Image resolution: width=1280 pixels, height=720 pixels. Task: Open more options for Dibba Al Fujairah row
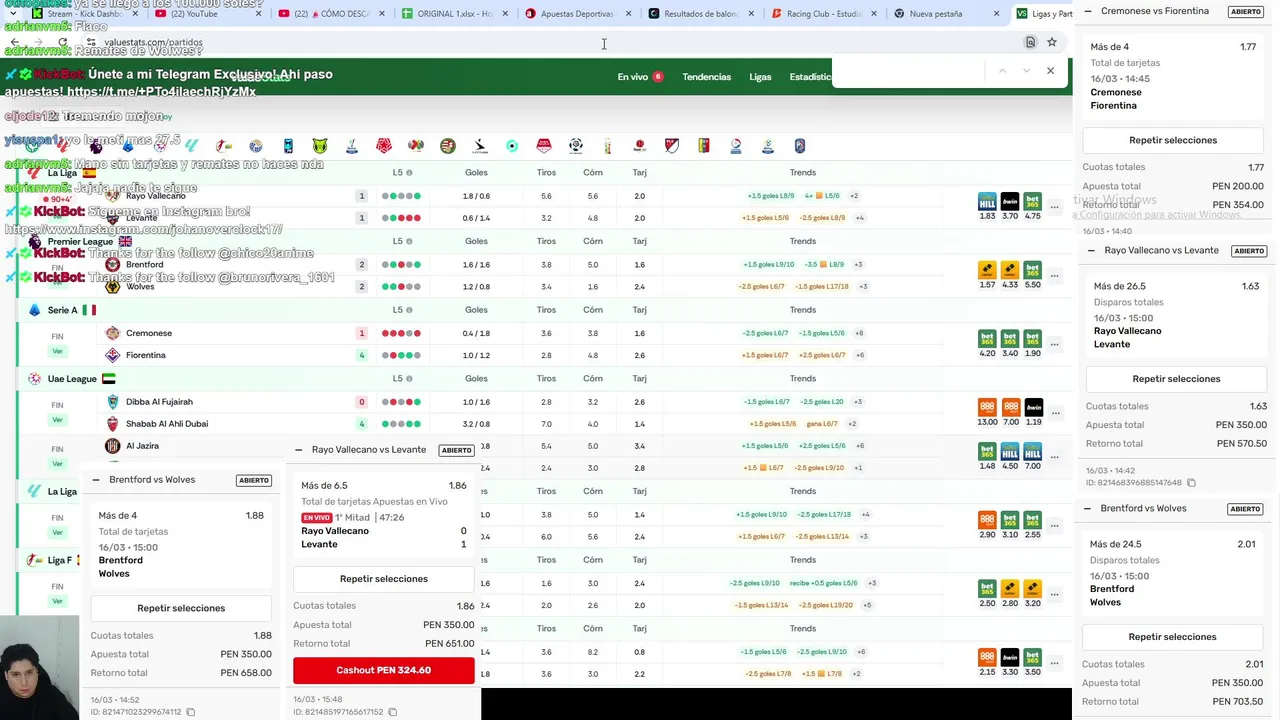(x=1054, y=413)
